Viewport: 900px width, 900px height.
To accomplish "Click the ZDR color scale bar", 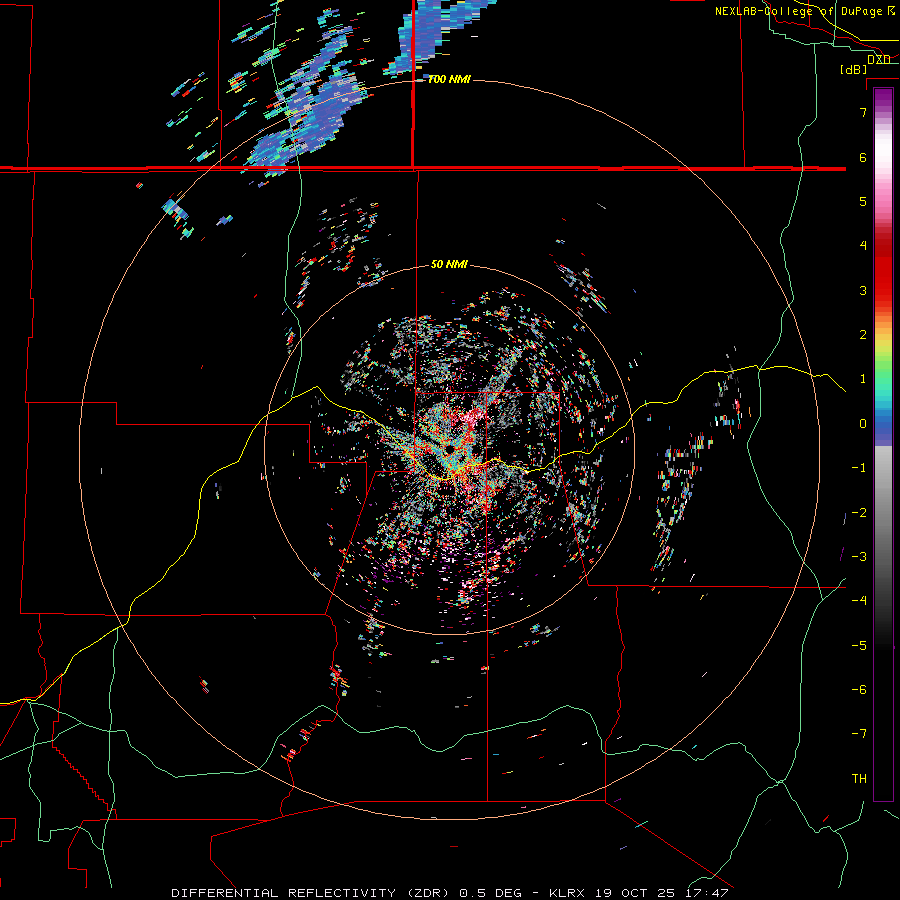I will [883, 444].
